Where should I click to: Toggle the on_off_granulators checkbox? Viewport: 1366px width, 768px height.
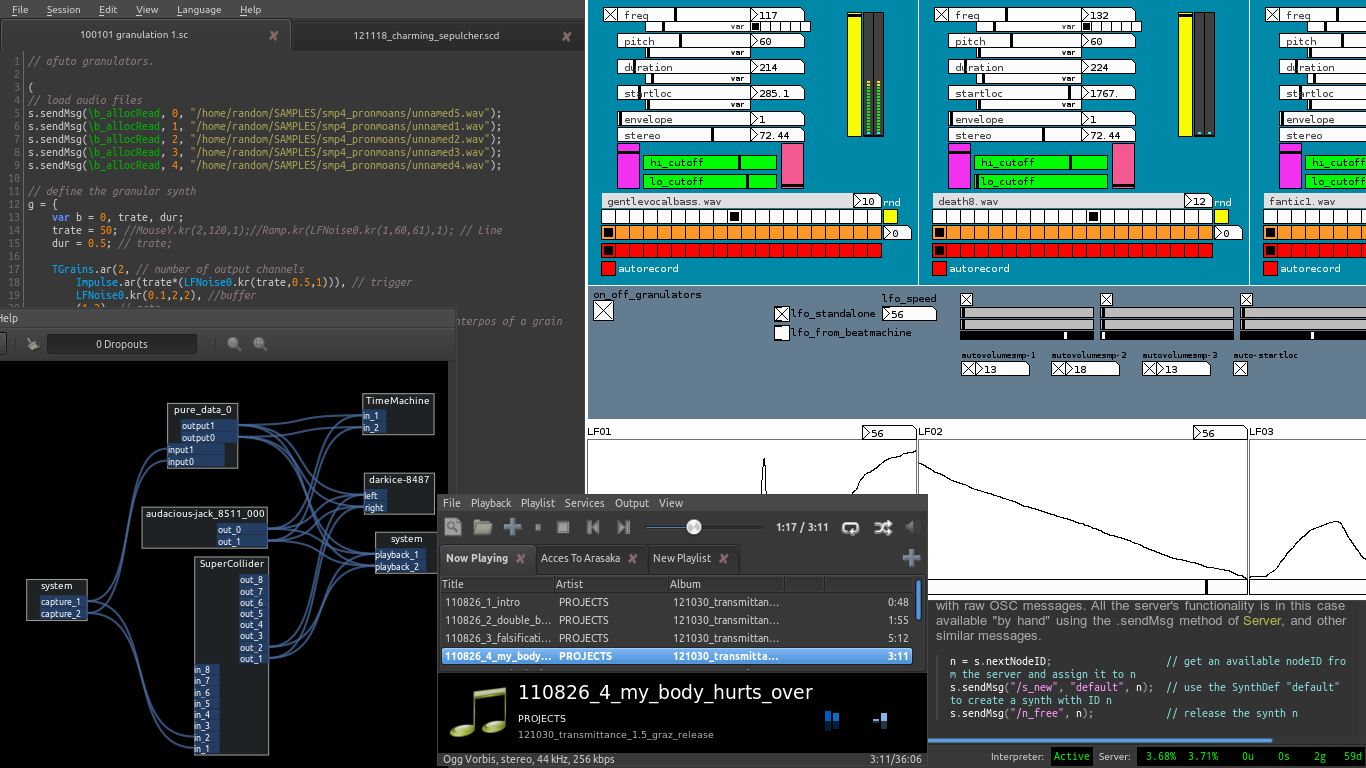tap(603, 311)
